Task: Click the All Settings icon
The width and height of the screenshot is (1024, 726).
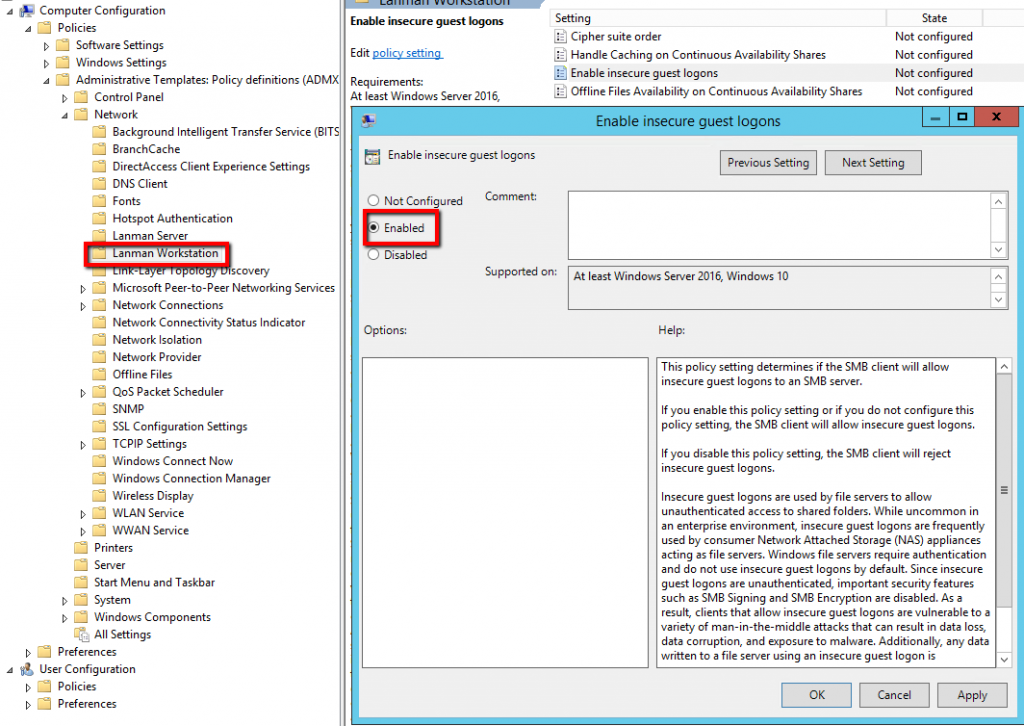Action: click(82, 634)
